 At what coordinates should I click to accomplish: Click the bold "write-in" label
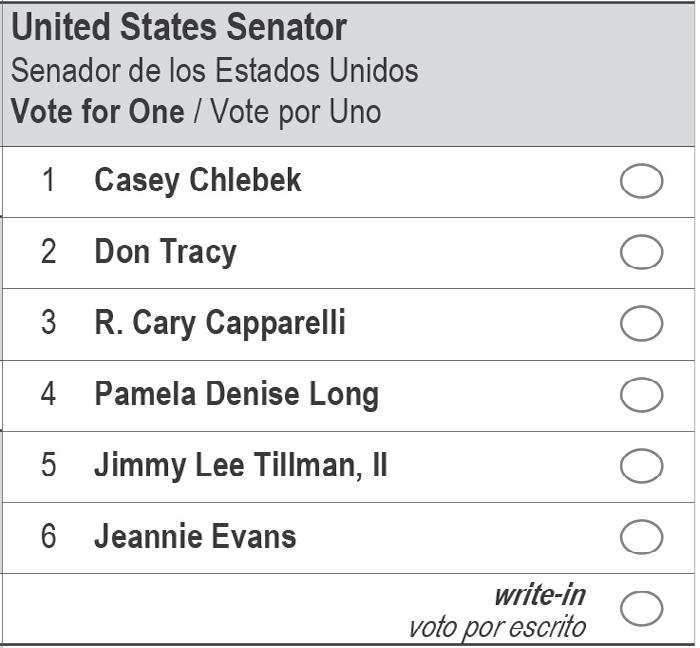coord(539,595)
